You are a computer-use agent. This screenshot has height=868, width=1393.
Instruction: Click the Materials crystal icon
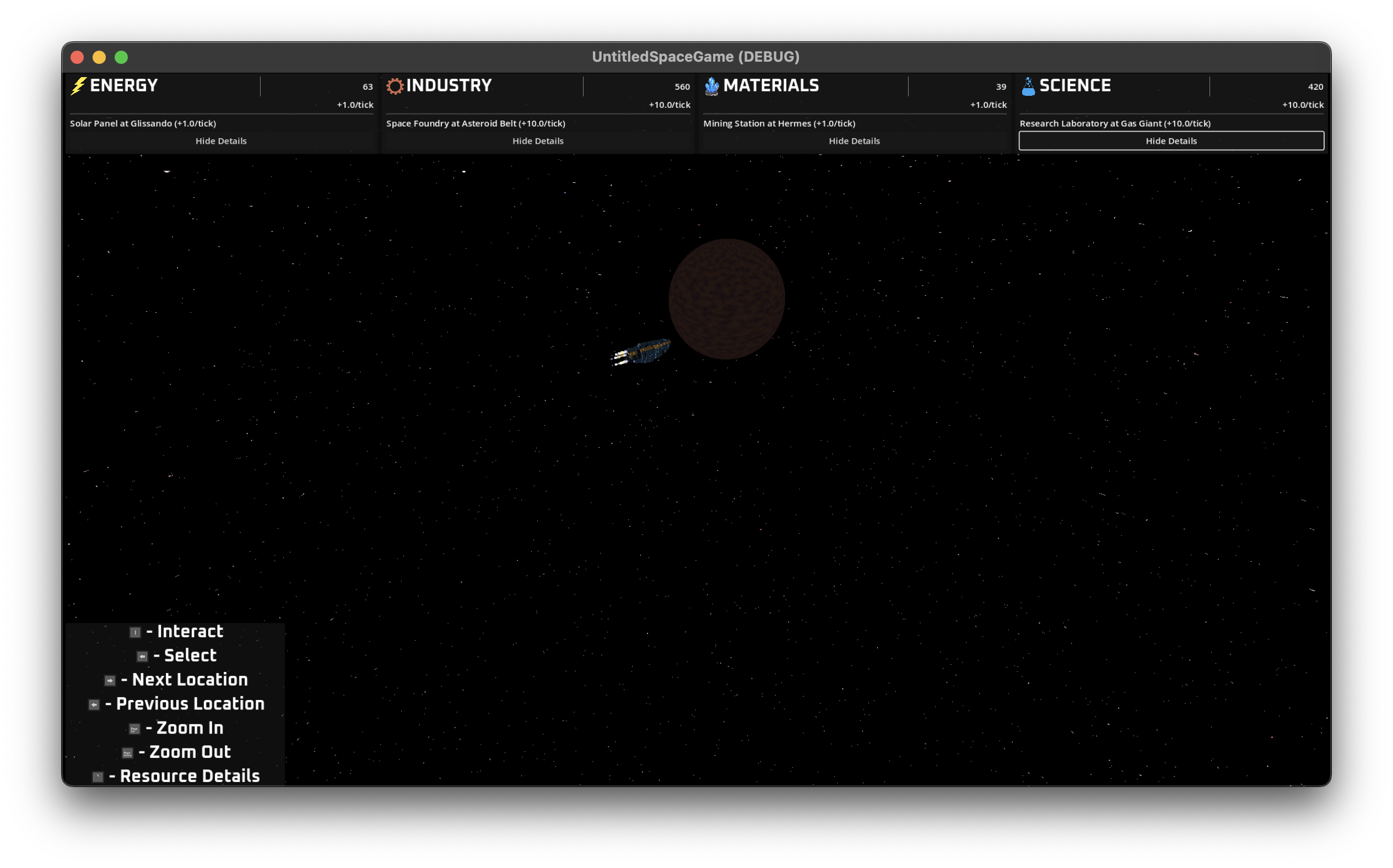(712, 86)
